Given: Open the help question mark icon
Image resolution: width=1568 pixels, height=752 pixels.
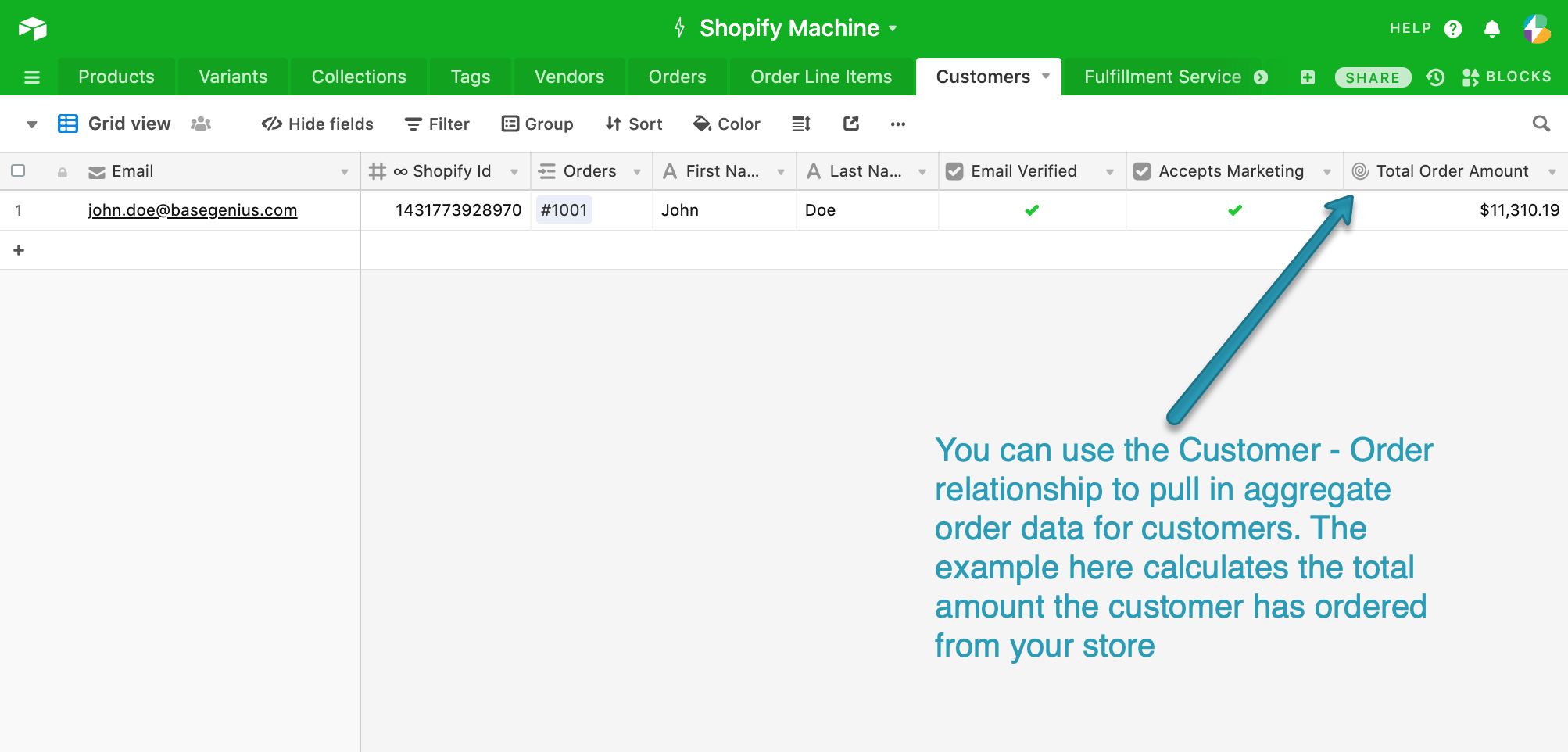Looking at the screenshot, I should pos(1453,29).
